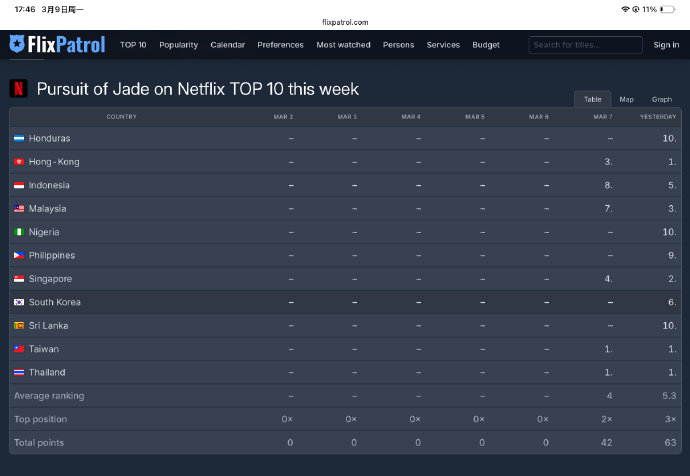Click the Total points row label
Screen dimensions: 690x476
(39, 443)
